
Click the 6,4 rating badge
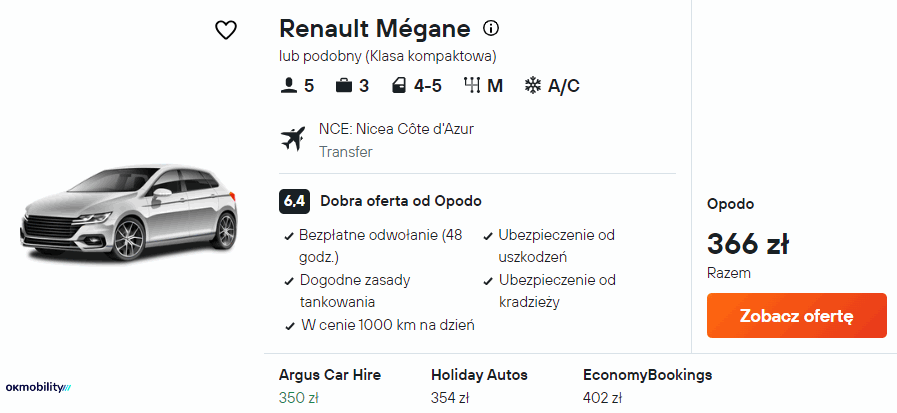[x=294, y=201]
